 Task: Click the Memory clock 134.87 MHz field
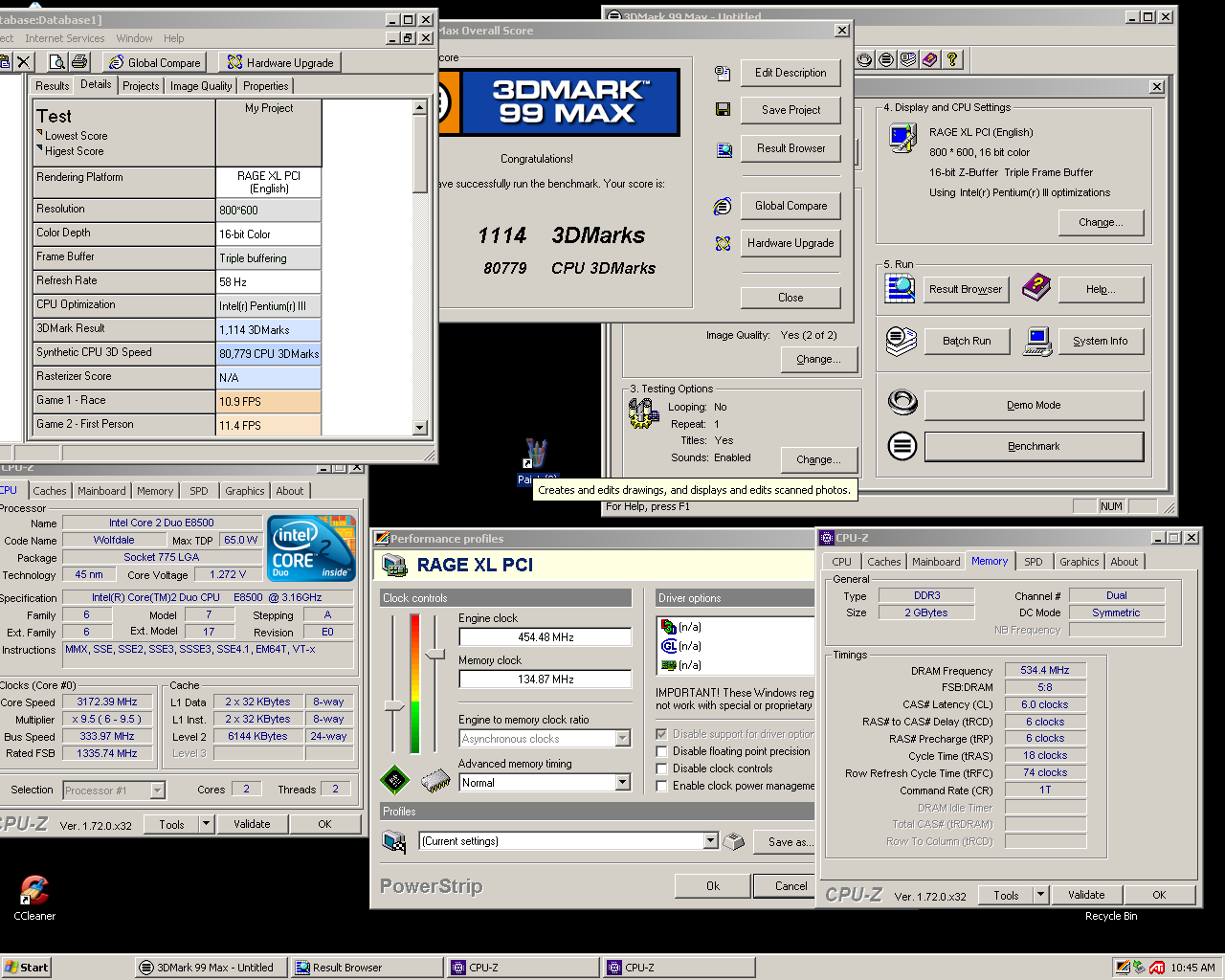[546, 679]
